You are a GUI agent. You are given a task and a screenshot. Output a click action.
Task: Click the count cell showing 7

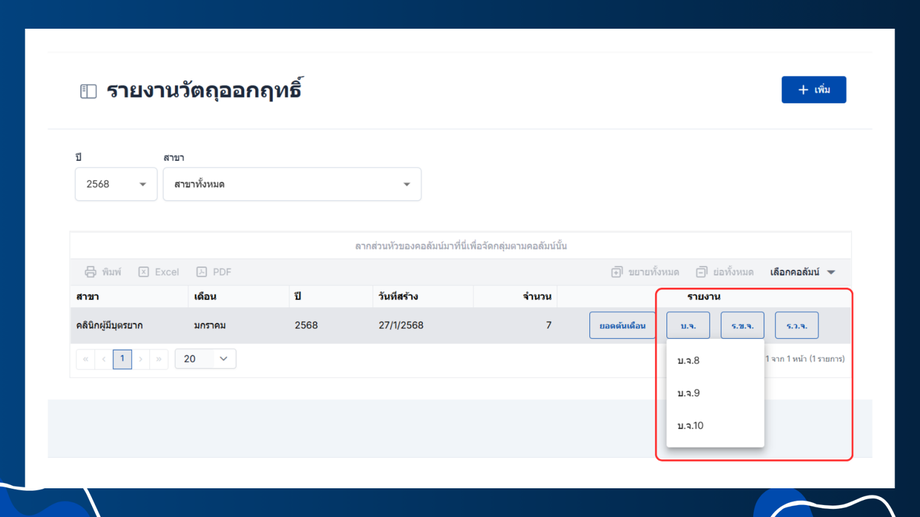[515, 325]
